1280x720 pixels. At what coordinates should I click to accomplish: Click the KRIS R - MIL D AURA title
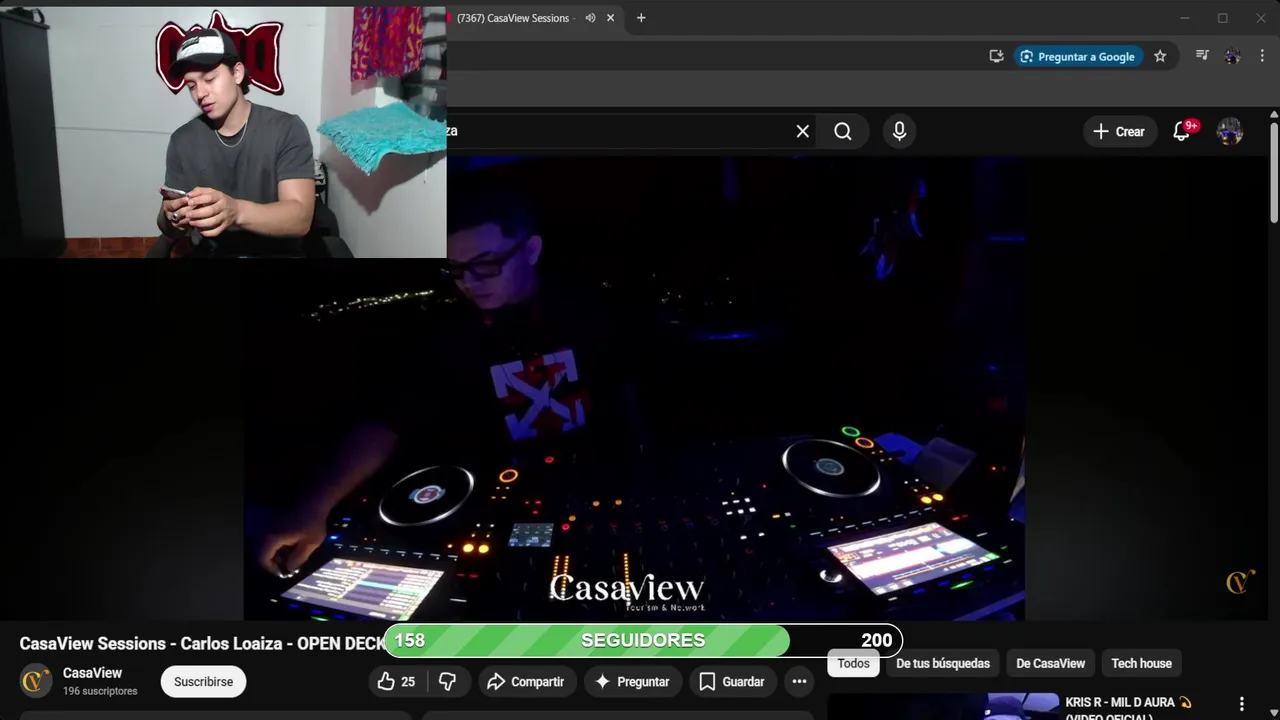(1128, 708)
